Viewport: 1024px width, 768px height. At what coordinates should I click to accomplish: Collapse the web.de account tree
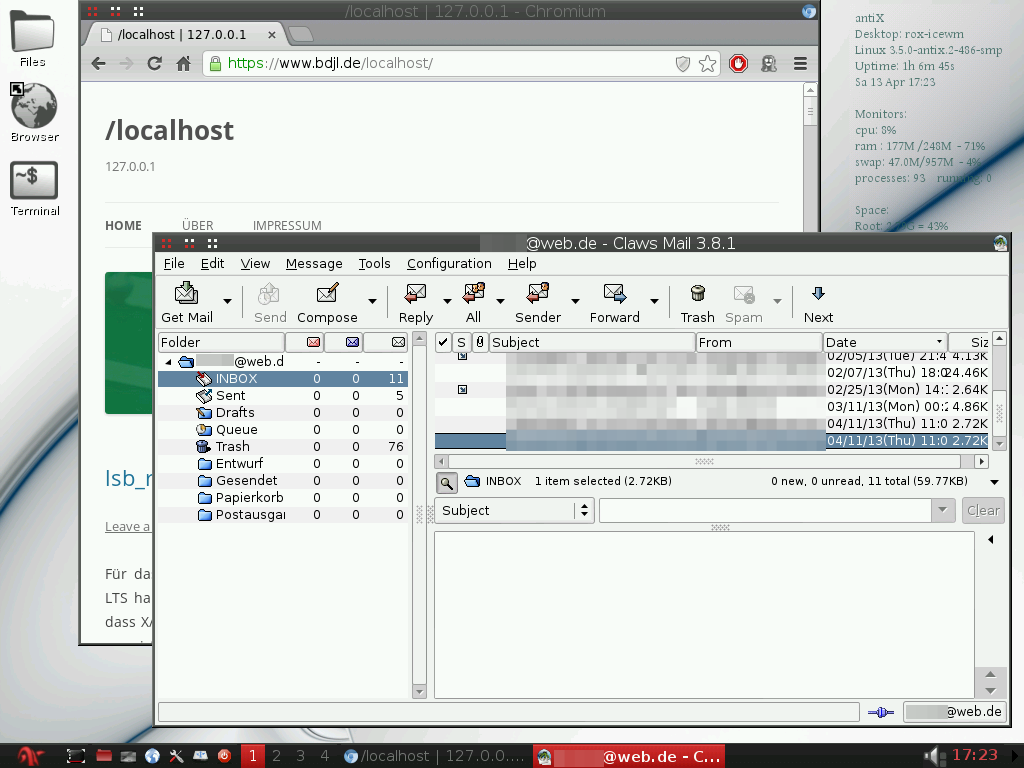[168, 362]
